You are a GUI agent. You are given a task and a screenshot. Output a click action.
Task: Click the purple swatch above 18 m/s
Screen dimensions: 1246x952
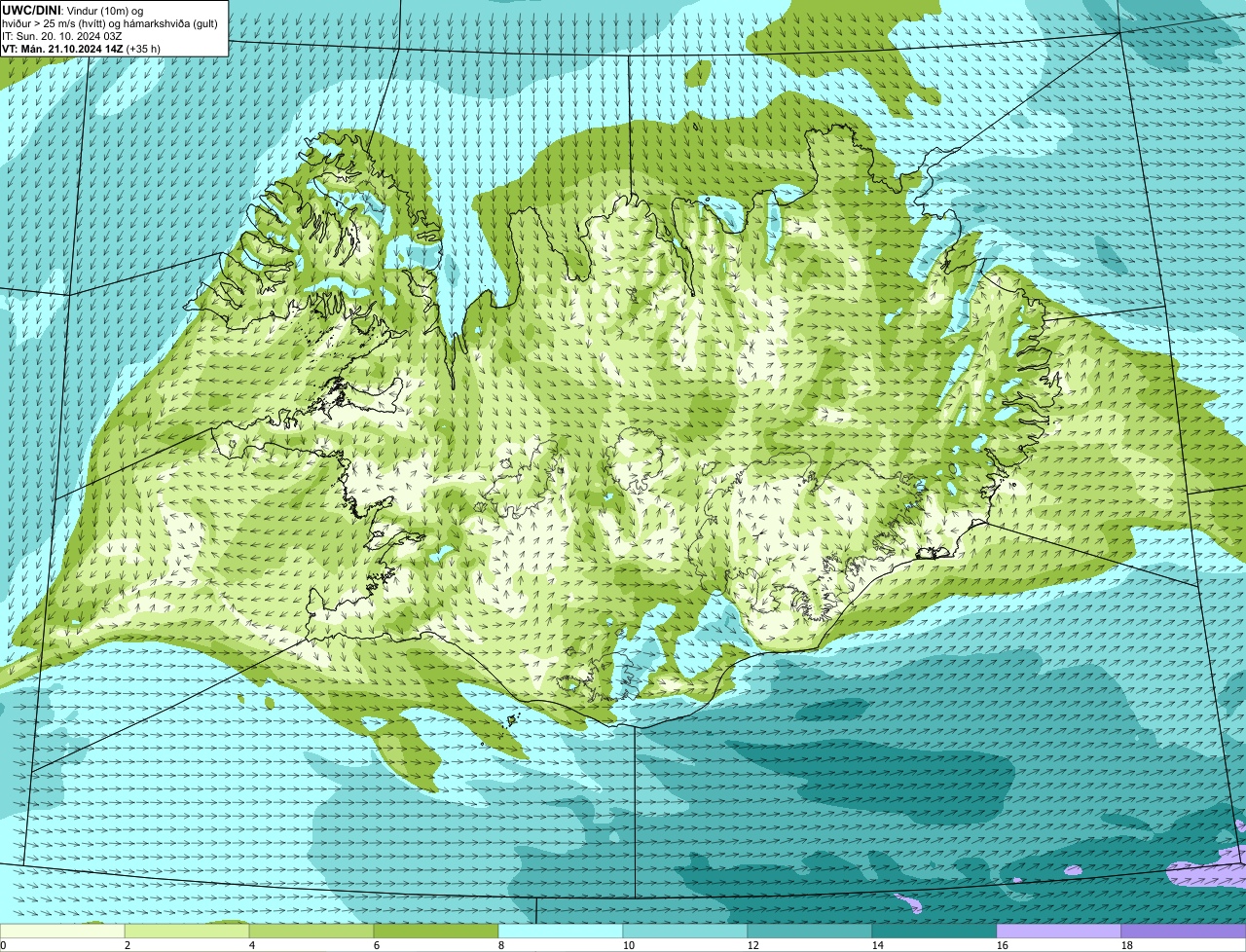click(1184, 931)
